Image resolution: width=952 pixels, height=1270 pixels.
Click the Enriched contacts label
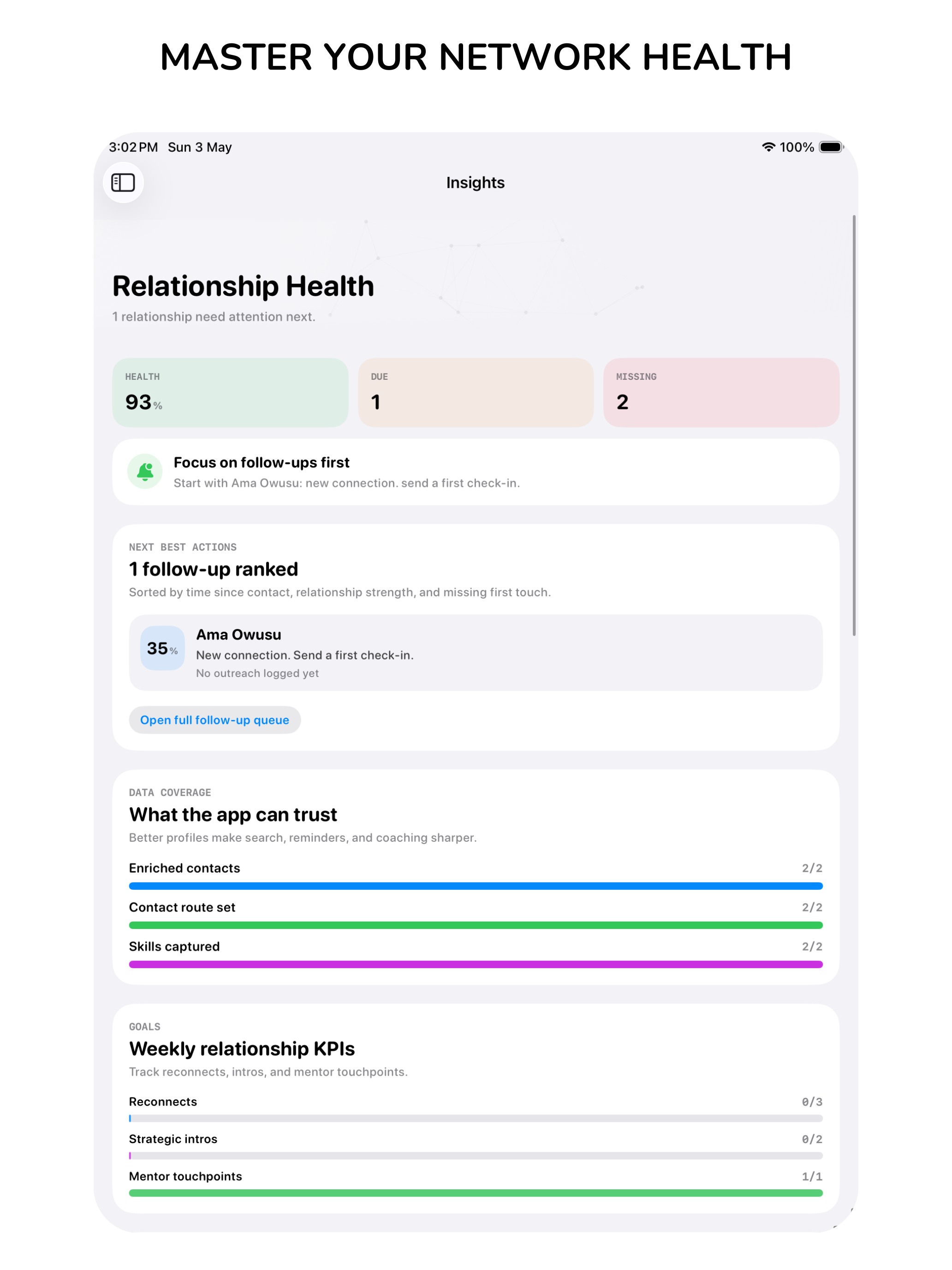pos(184,868)
